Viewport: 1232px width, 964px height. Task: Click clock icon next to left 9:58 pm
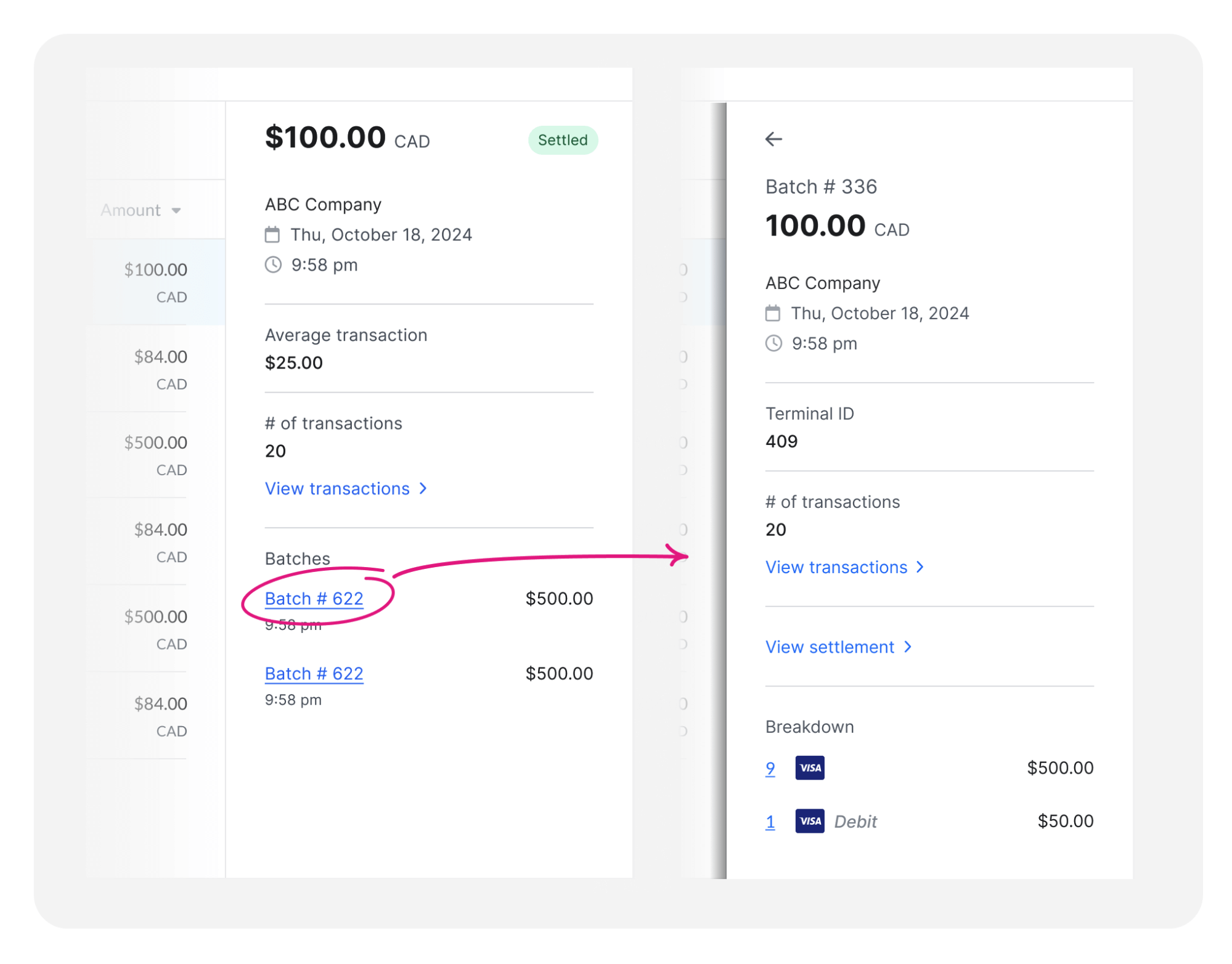click(273, 265)
